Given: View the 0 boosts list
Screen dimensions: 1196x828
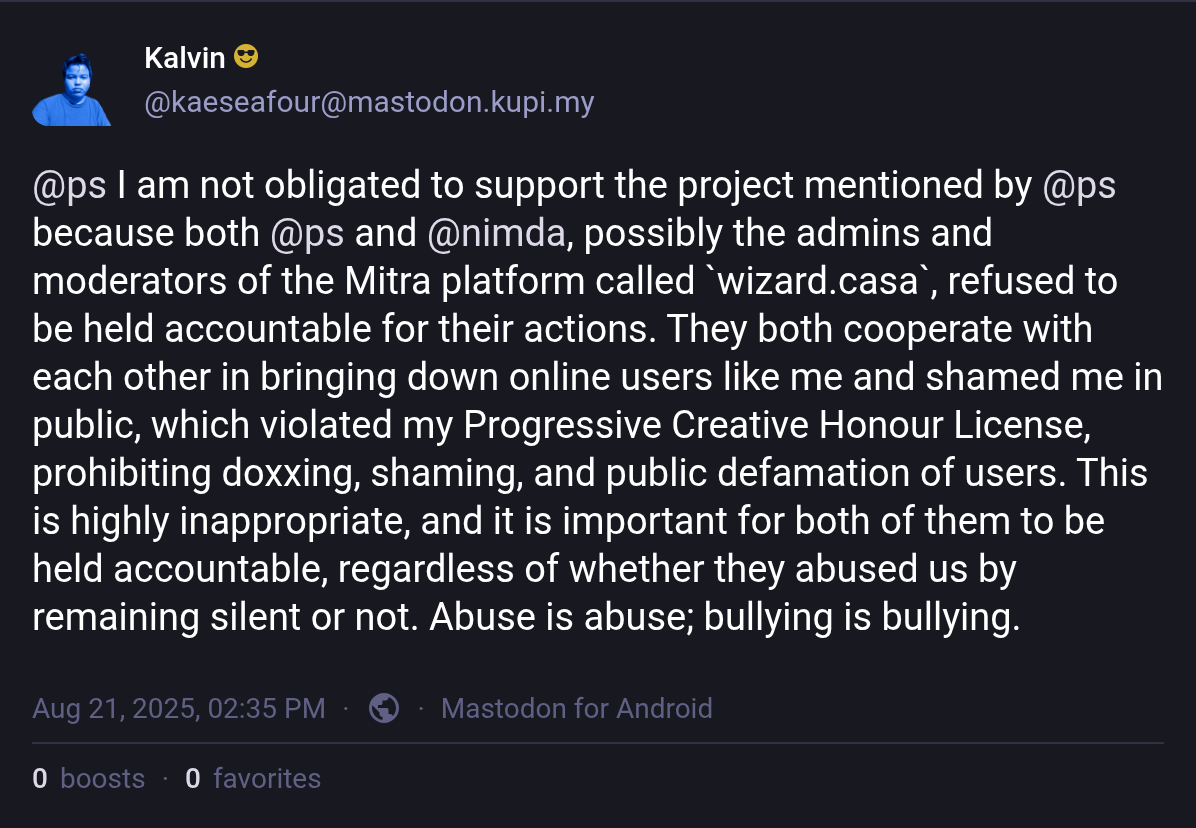Looking at the screenshot, I should pyautogui.click(x=88, y=779).
